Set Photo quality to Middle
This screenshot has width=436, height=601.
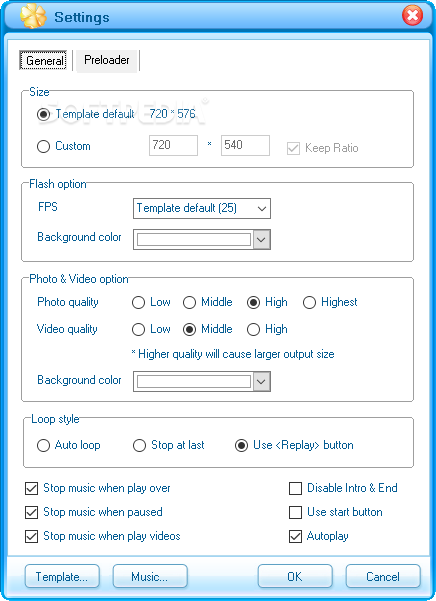tap(189, 303)
